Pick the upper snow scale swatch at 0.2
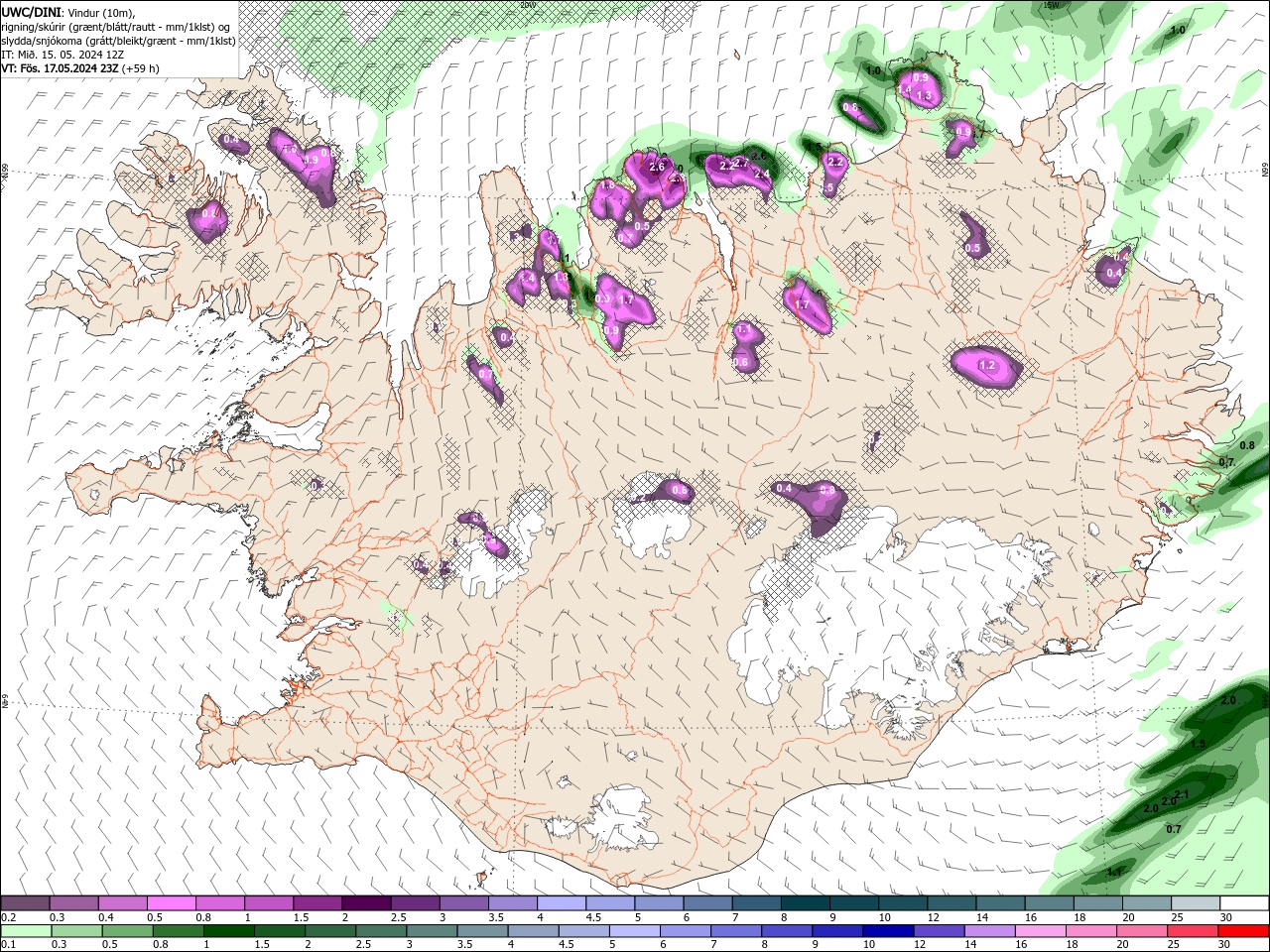 [25, 903]
